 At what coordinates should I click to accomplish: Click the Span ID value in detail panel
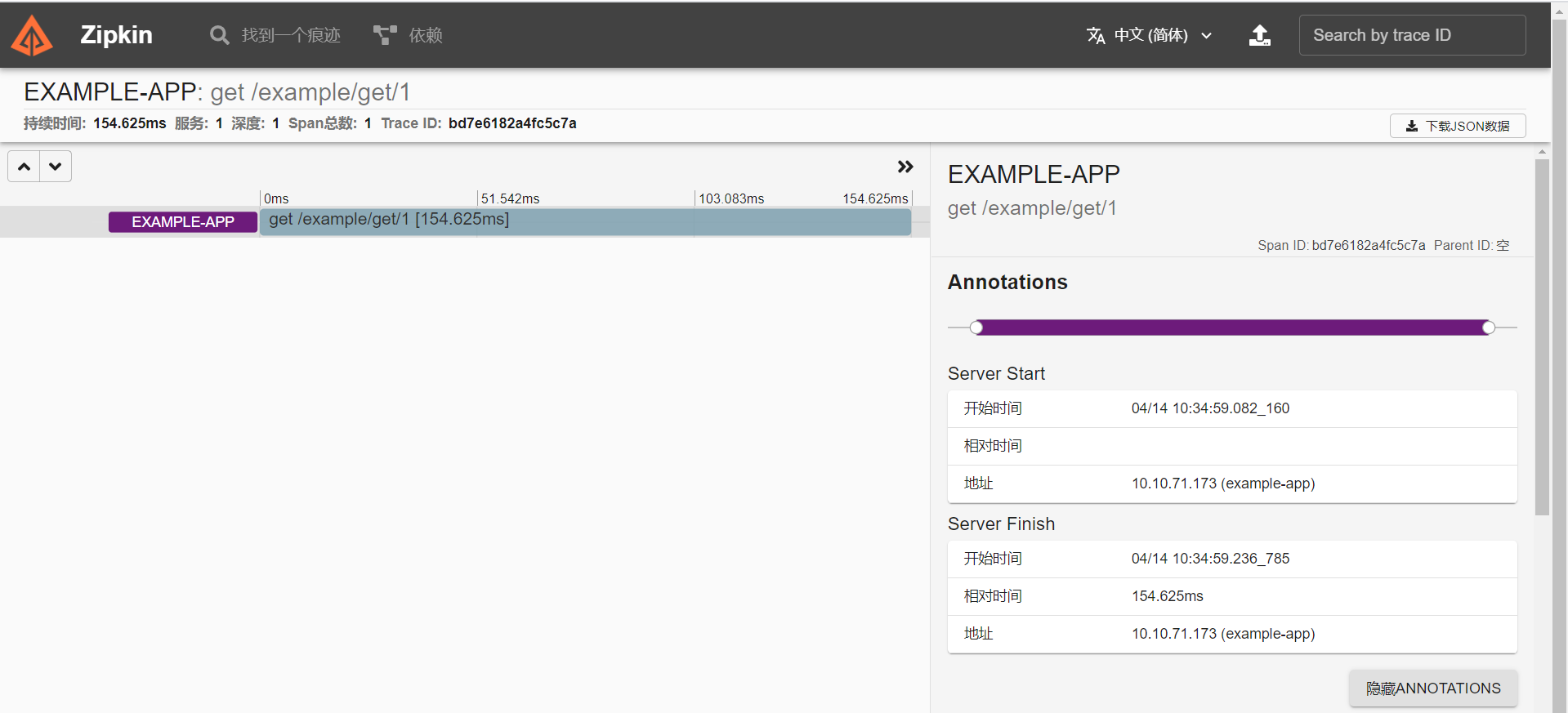[x=1369, y=245]
